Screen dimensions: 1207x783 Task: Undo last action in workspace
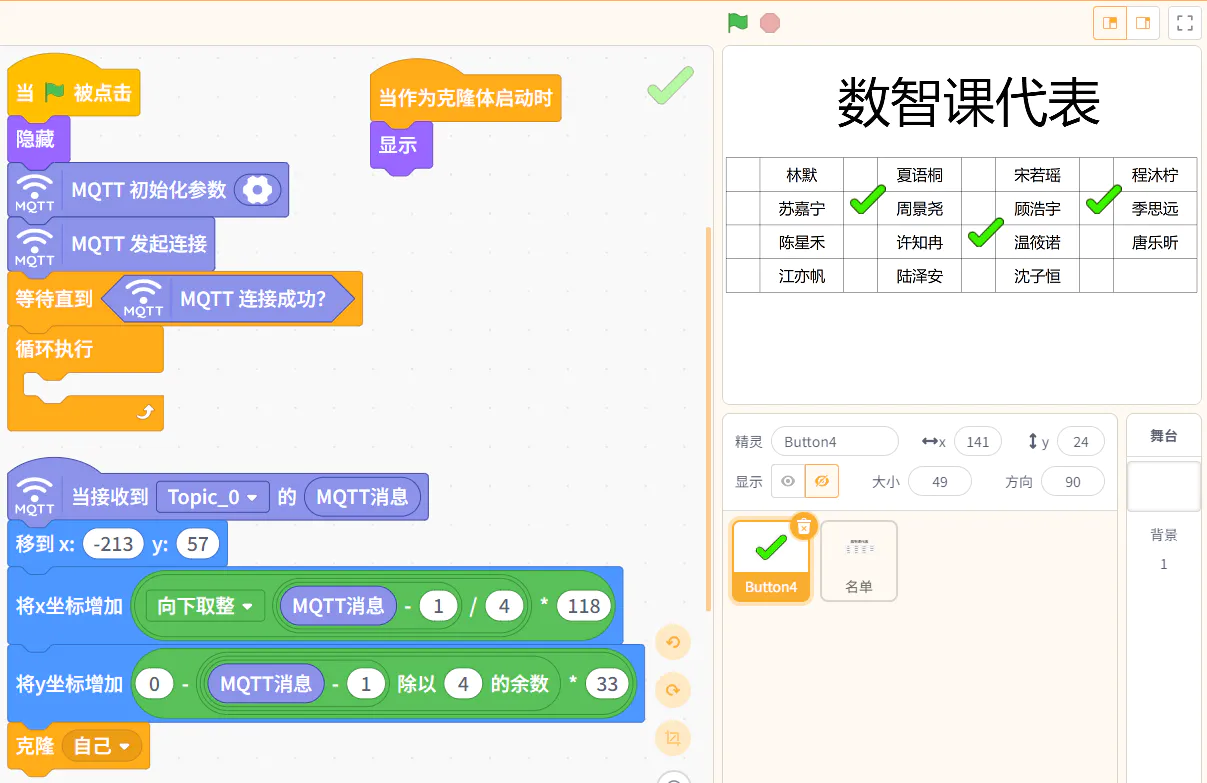pyautogui.click(x=673, y=642)
